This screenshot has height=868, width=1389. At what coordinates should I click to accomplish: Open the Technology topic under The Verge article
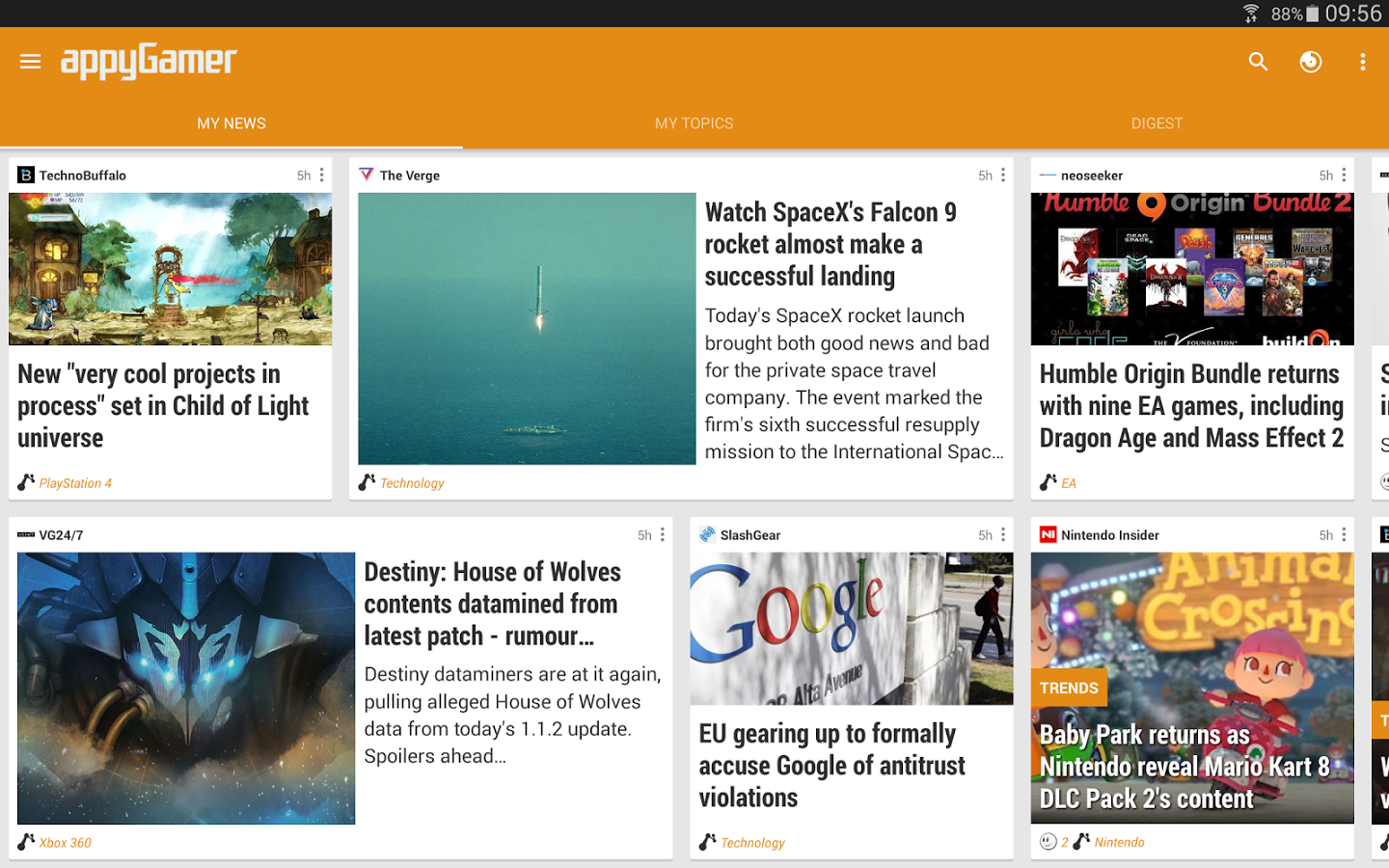coord(412,483)
